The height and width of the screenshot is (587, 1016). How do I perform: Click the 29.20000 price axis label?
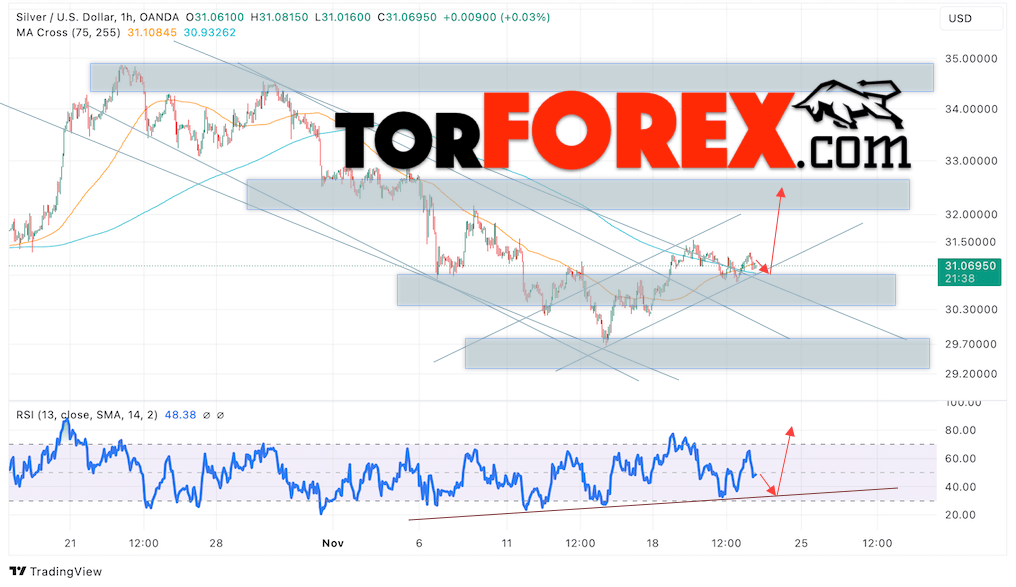click(x=971, y=374)
